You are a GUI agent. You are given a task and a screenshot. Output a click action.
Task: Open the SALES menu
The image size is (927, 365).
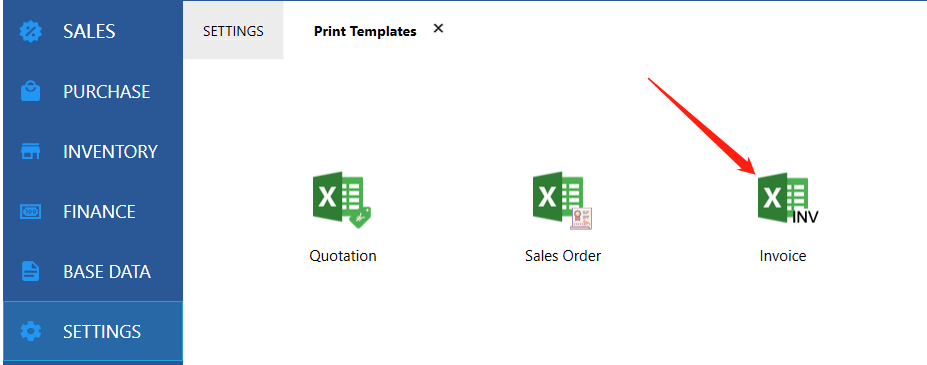pyautogui.click(x=93, y=31)
